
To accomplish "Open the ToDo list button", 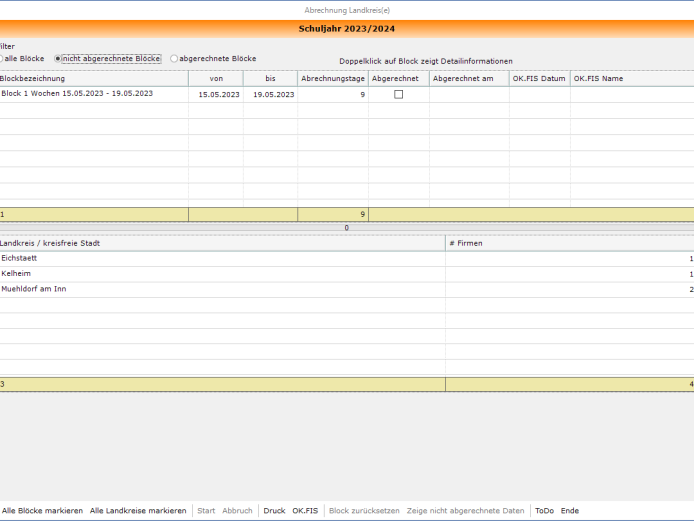I will coord(544,510).
